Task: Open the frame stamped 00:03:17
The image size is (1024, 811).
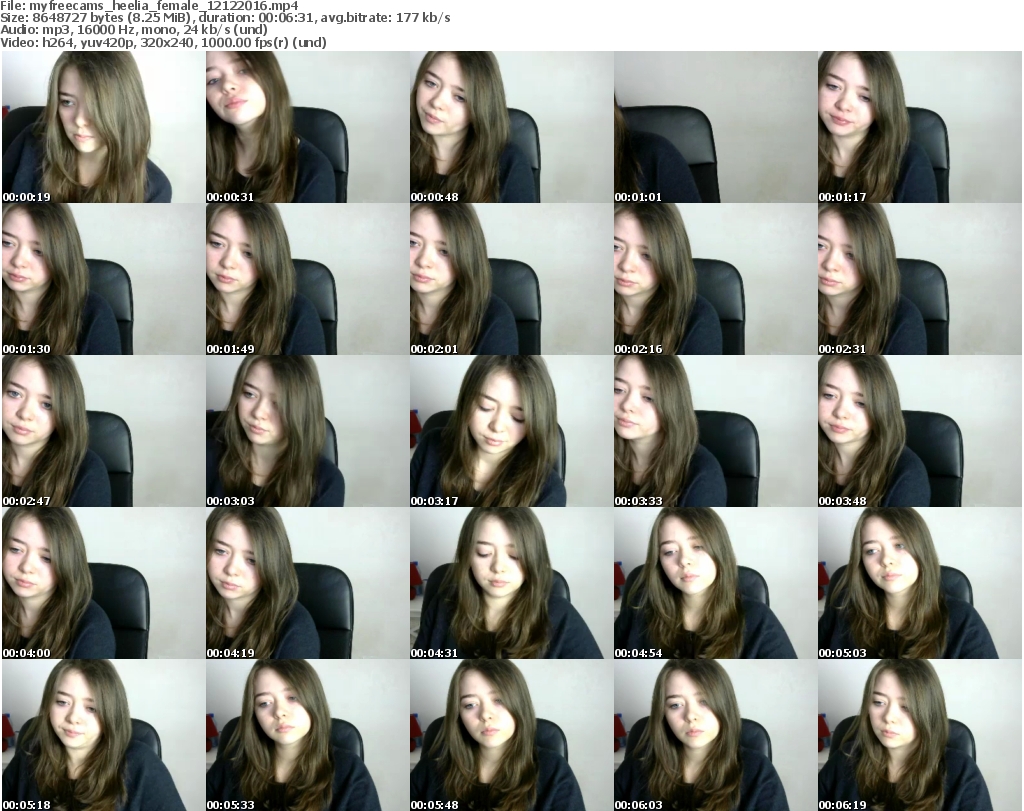Action: [x=511, y=431]
